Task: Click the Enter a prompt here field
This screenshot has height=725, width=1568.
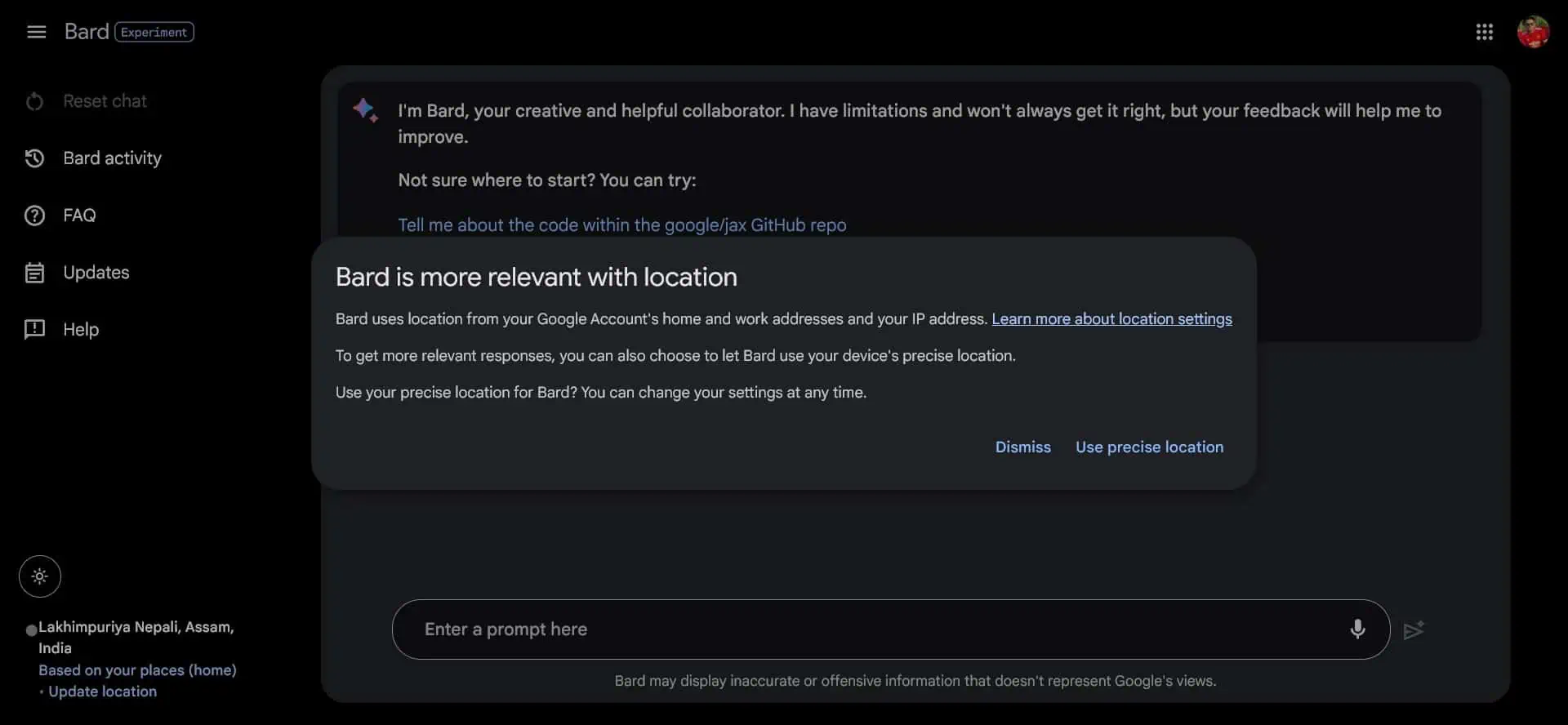Action: click(891, 629)
